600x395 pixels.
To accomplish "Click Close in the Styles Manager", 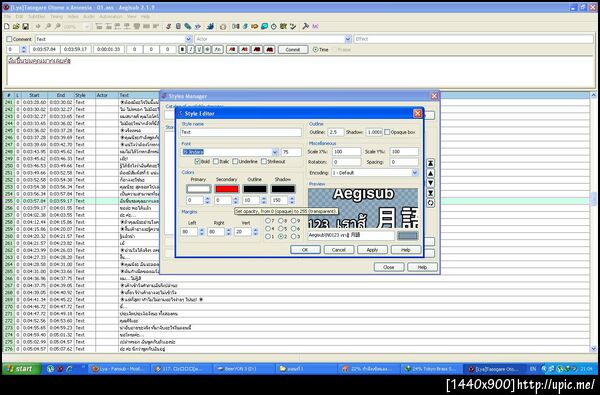I will tap(389, 267).
